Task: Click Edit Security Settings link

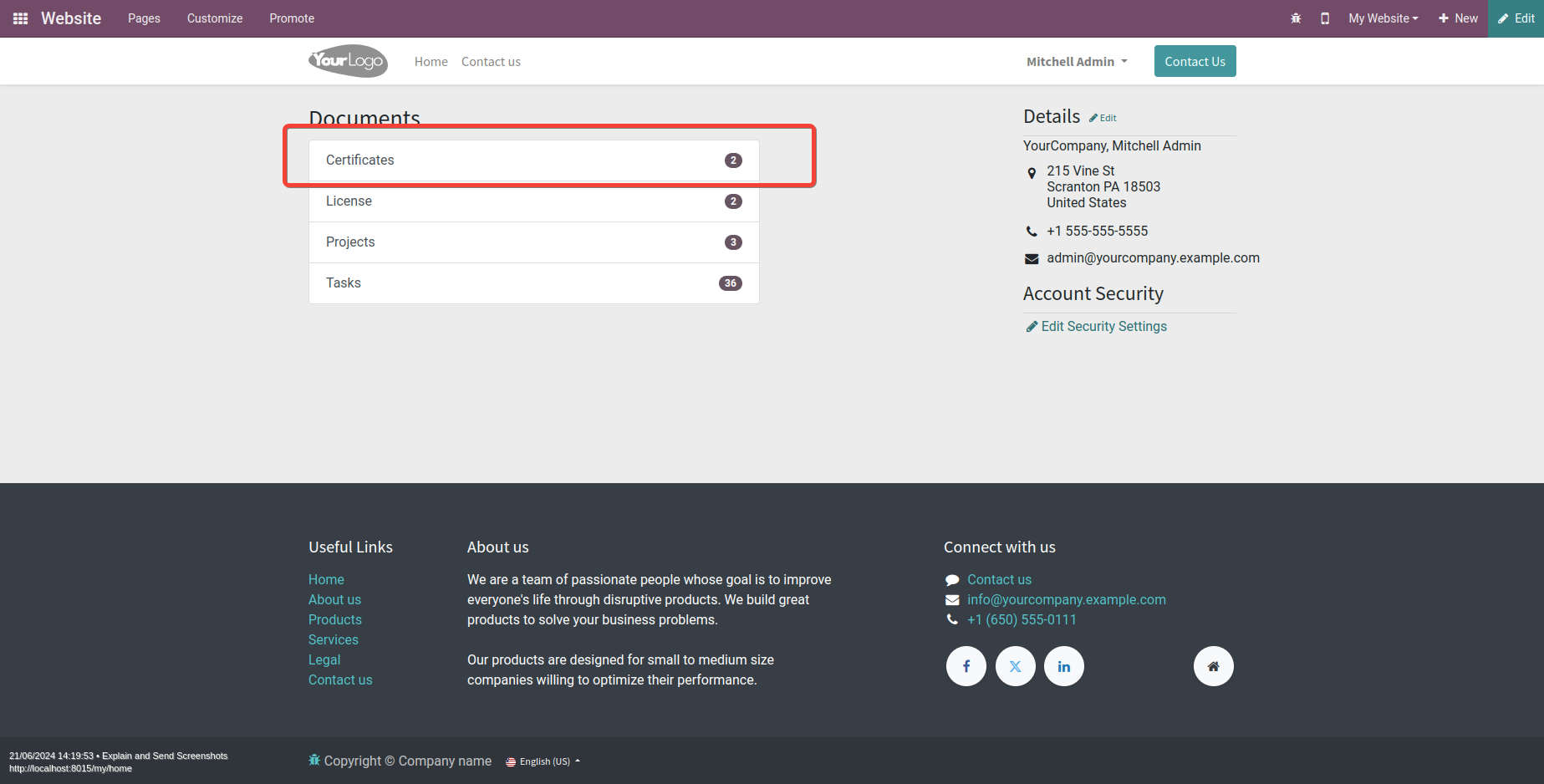Action: pos(1103,327)
